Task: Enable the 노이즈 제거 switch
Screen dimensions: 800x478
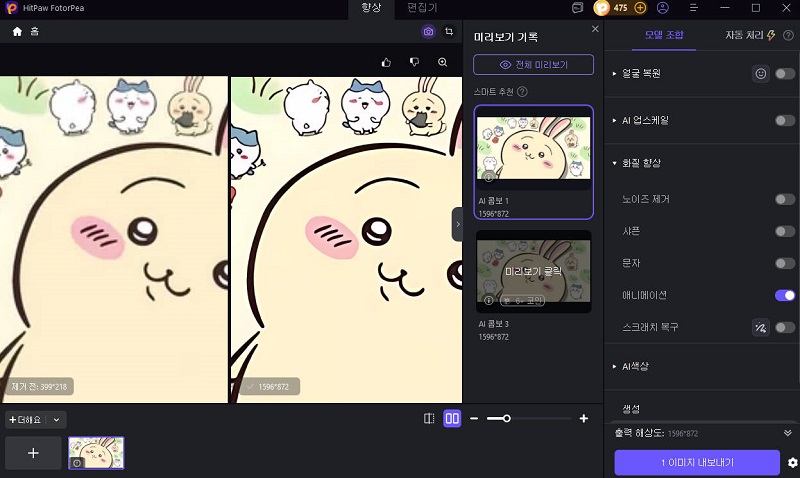Action: pos(785,199)
